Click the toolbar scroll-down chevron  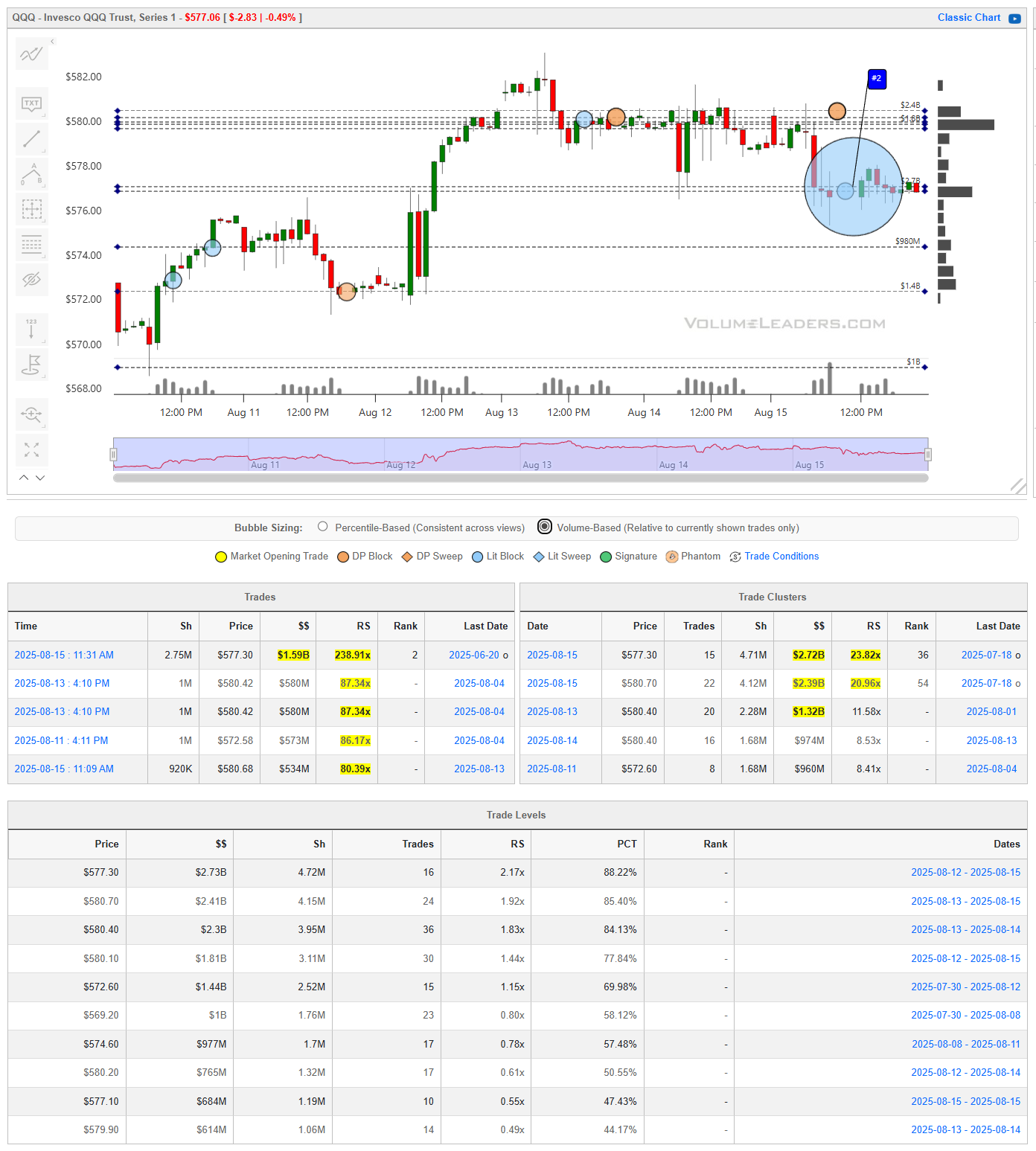pyautogui.click(x=40, y=478)
